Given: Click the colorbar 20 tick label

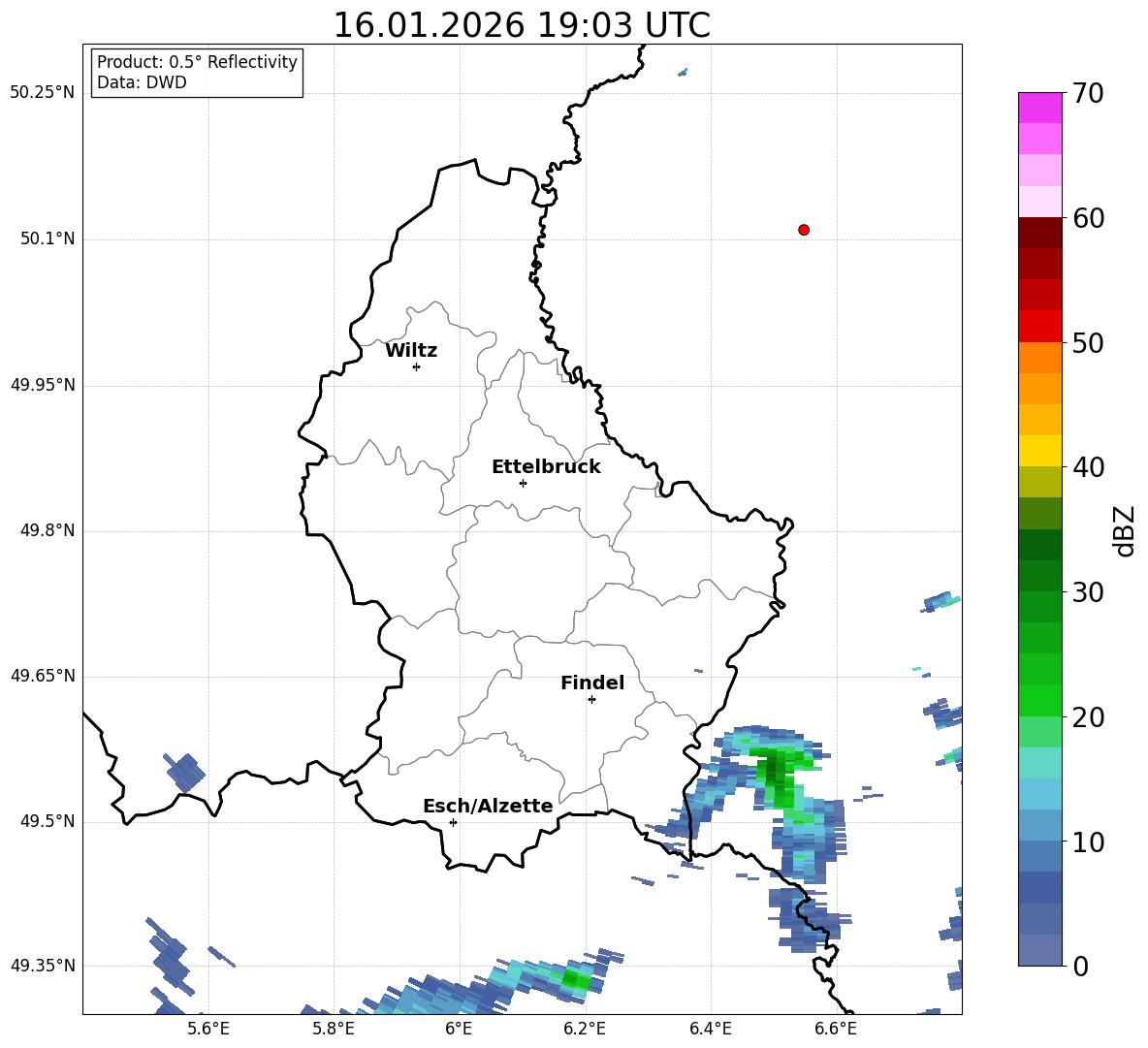Looking at the screenshot, I should [1089, 717].
